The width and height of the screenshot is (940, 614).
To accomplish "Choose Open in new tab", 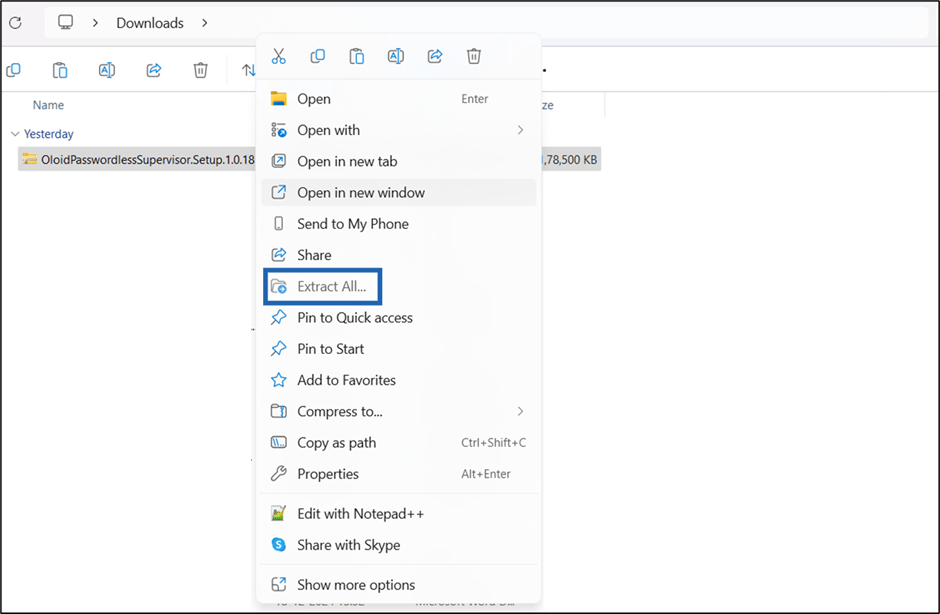I will (x=399, y=161).
